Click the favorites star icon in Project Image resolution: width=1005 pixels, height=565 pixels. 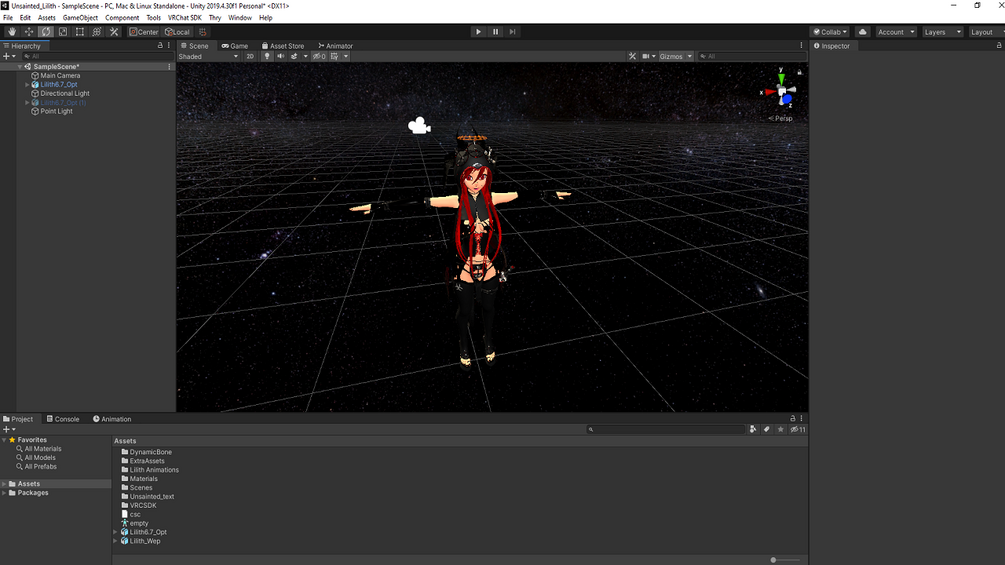(x=781, y=429)
